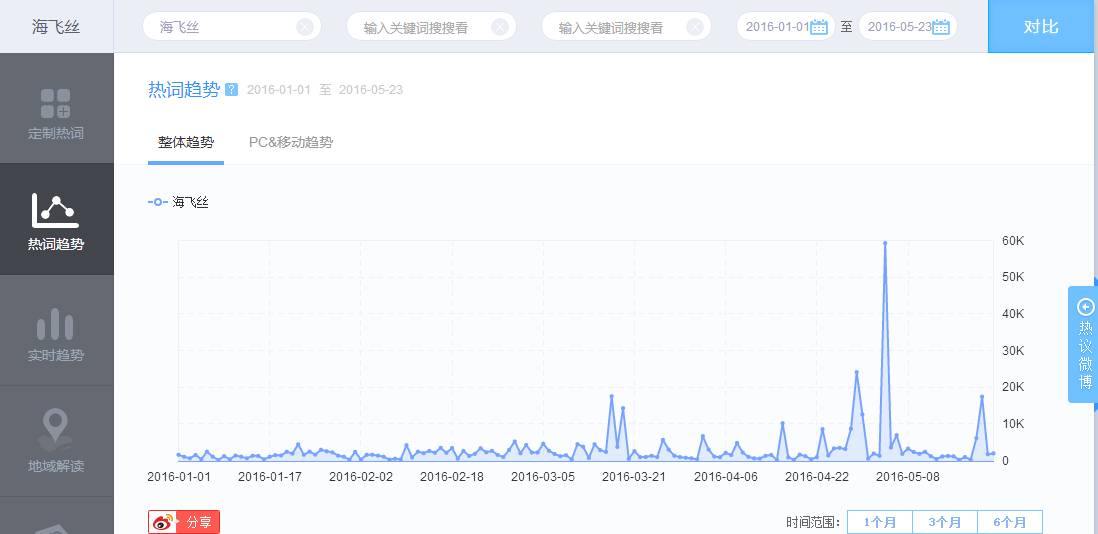Screen dimensions: 1098x534
Task: Expand the 热议微博 side panel
Action: click(x=1085, y=345)
